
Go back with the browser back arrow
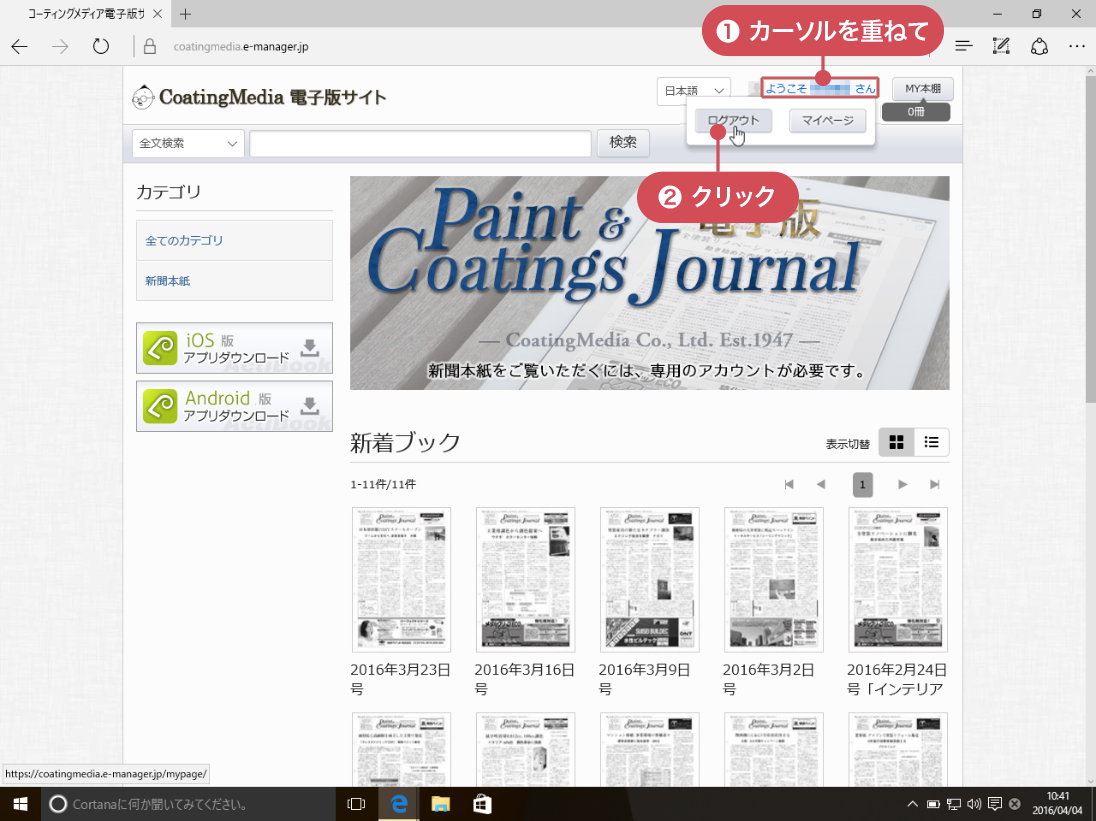pyautogui.click(x=20, y=46)
